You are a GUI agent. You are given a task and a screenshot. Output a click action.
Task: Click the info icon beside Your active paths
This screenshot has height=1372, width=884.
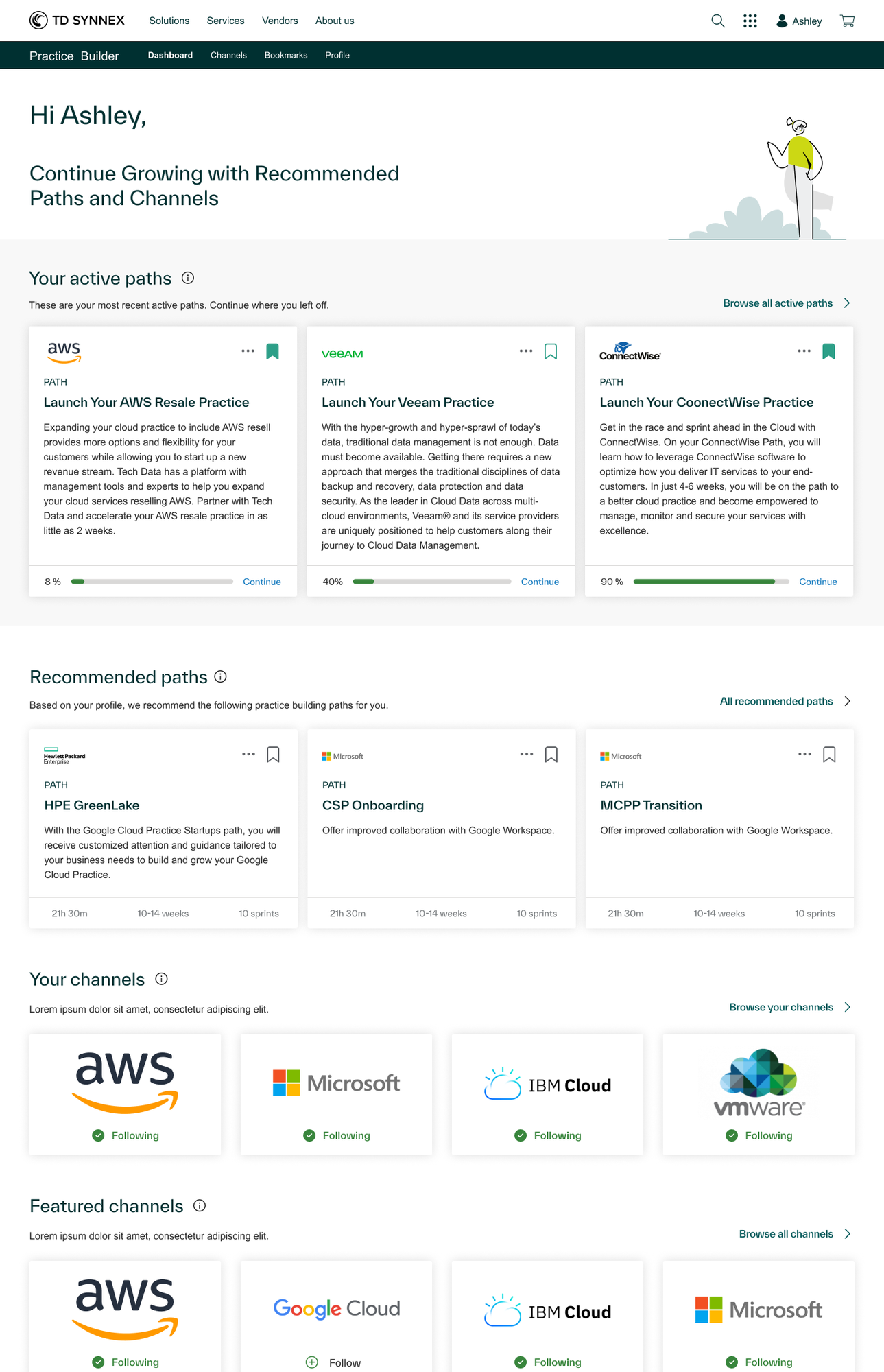coord(188,278)
